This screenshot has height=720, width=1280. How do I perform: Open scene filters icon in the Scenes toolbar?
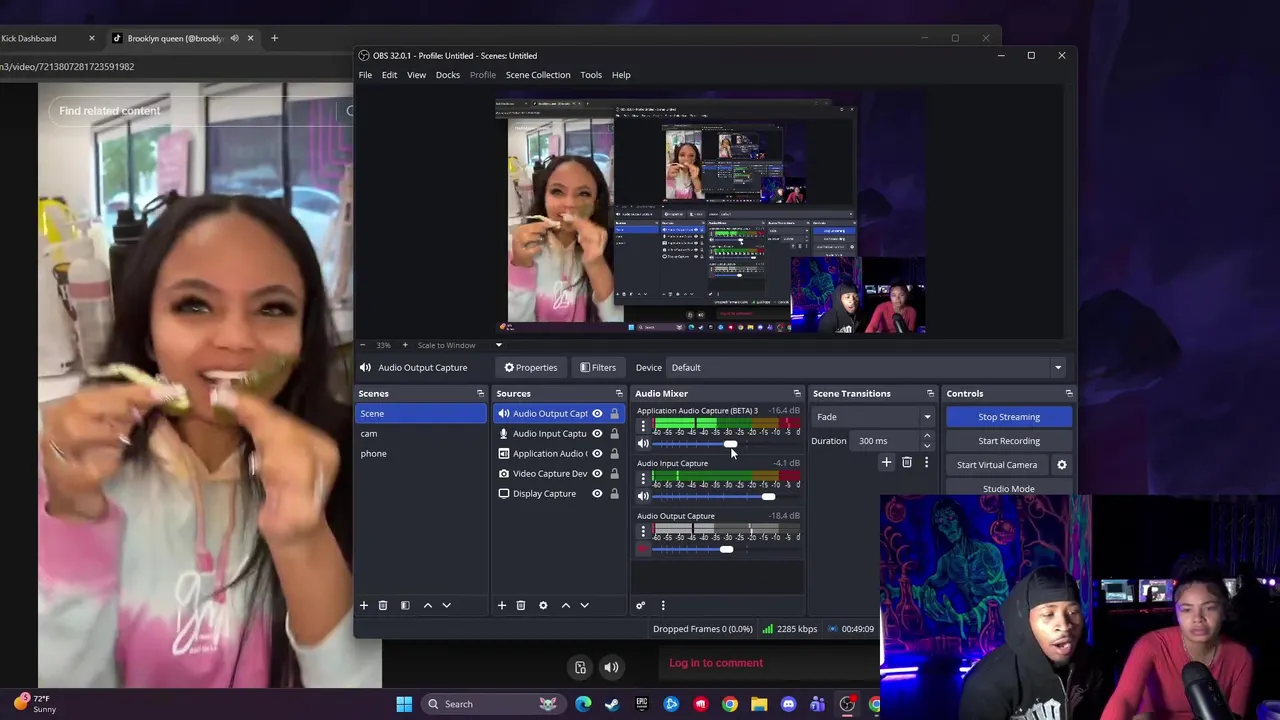(x=405, y=605)
